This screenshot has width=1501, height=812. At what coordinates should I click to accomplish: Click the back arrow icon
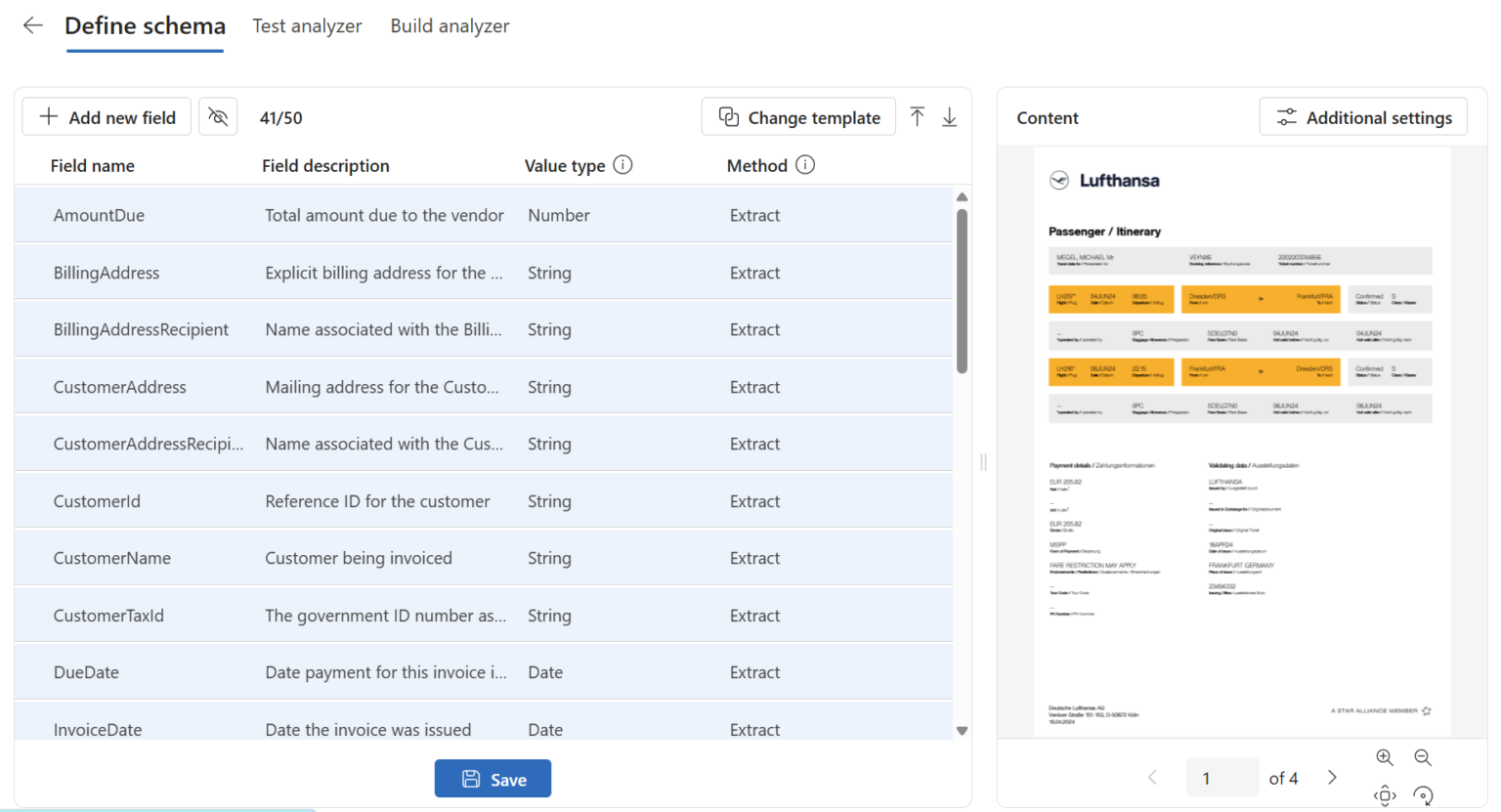(x=33, y=25)
